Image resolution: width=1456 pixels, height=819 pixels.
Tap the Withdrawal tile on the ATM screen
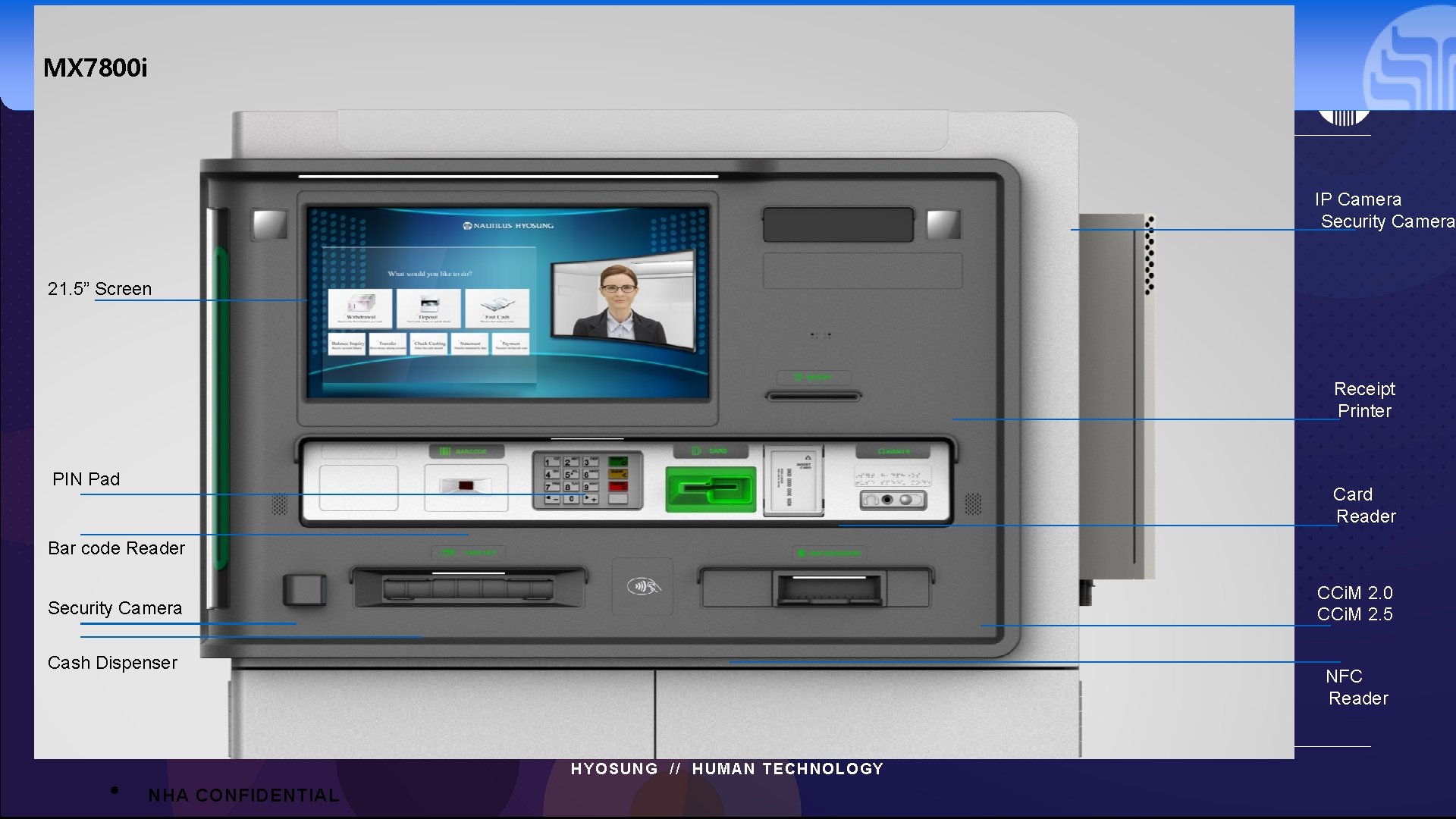coord(360,306)
